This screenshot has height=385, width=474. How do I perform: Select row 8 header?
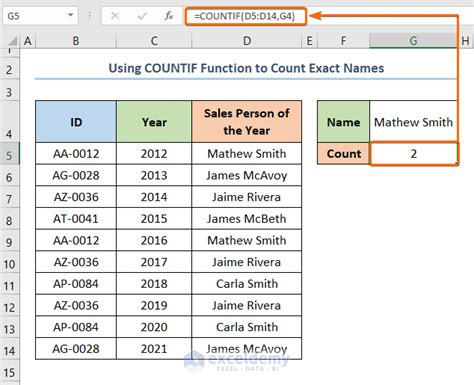point(9,219)
